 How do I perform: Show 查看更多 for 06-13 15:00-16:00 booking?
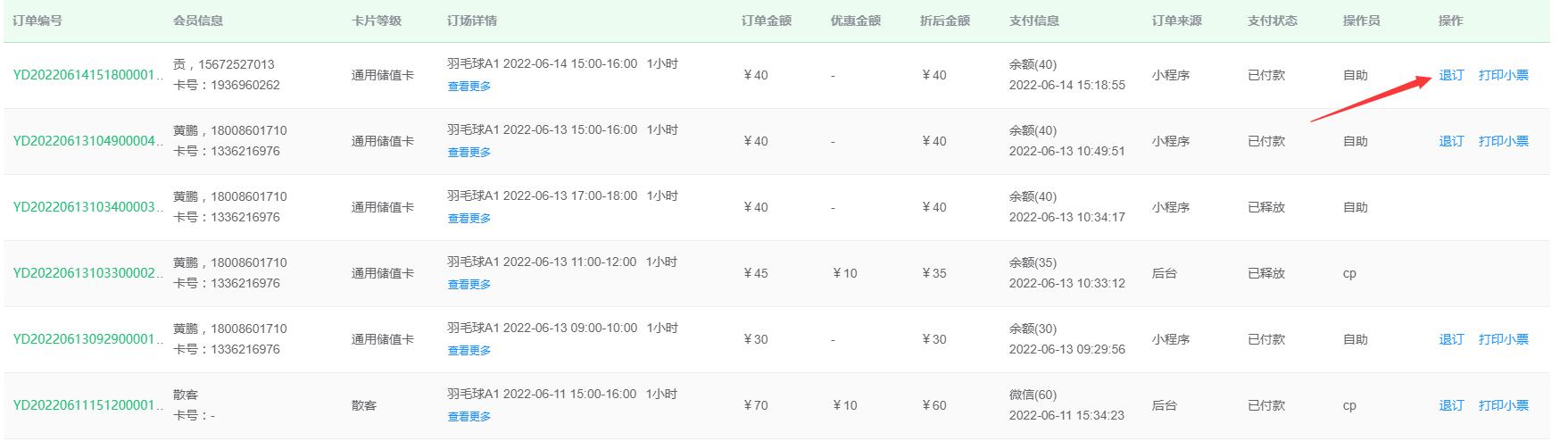[469, 153]
